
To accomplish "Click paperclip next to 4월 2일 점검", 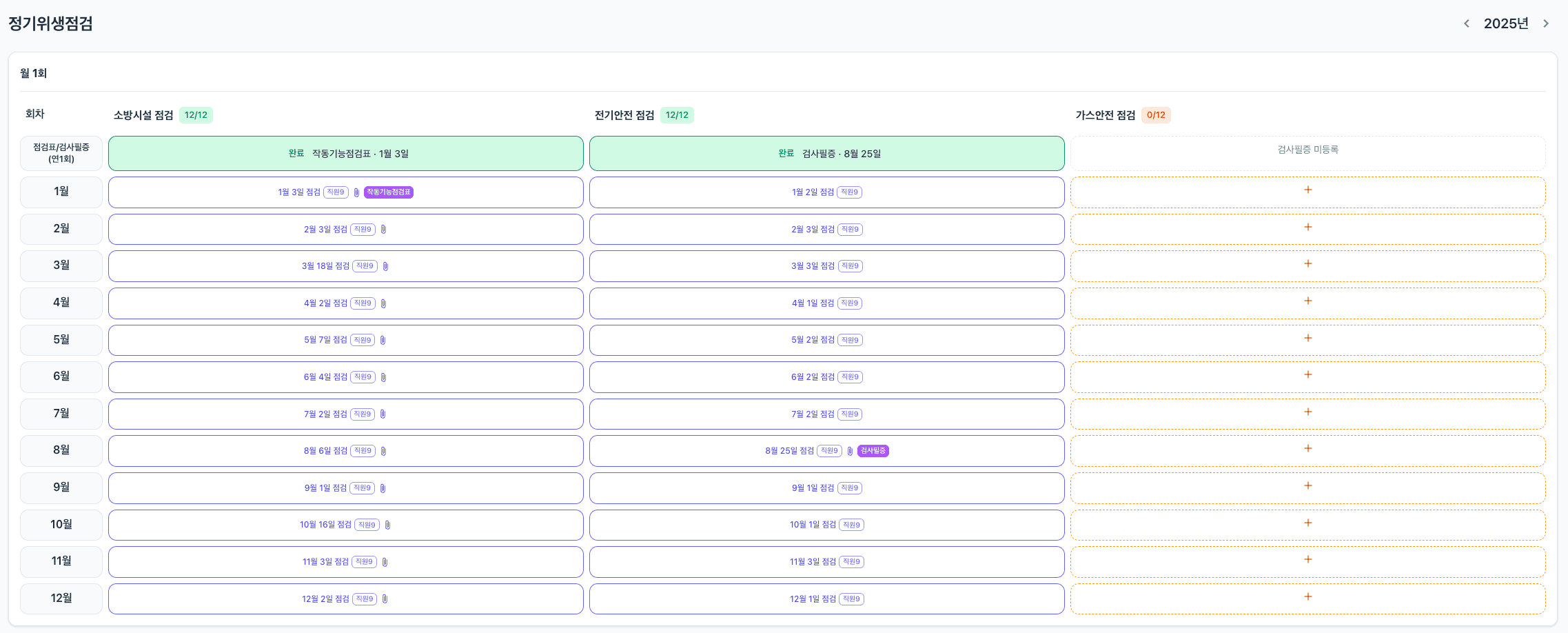I will (x=383, y=303).
